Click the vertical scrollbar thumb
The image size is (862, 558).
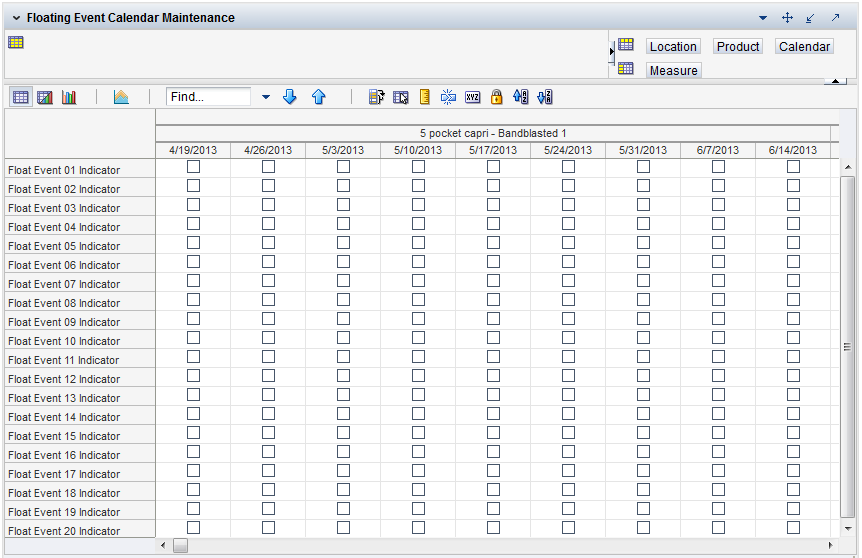pyautogui.click(x=848, y=346)
